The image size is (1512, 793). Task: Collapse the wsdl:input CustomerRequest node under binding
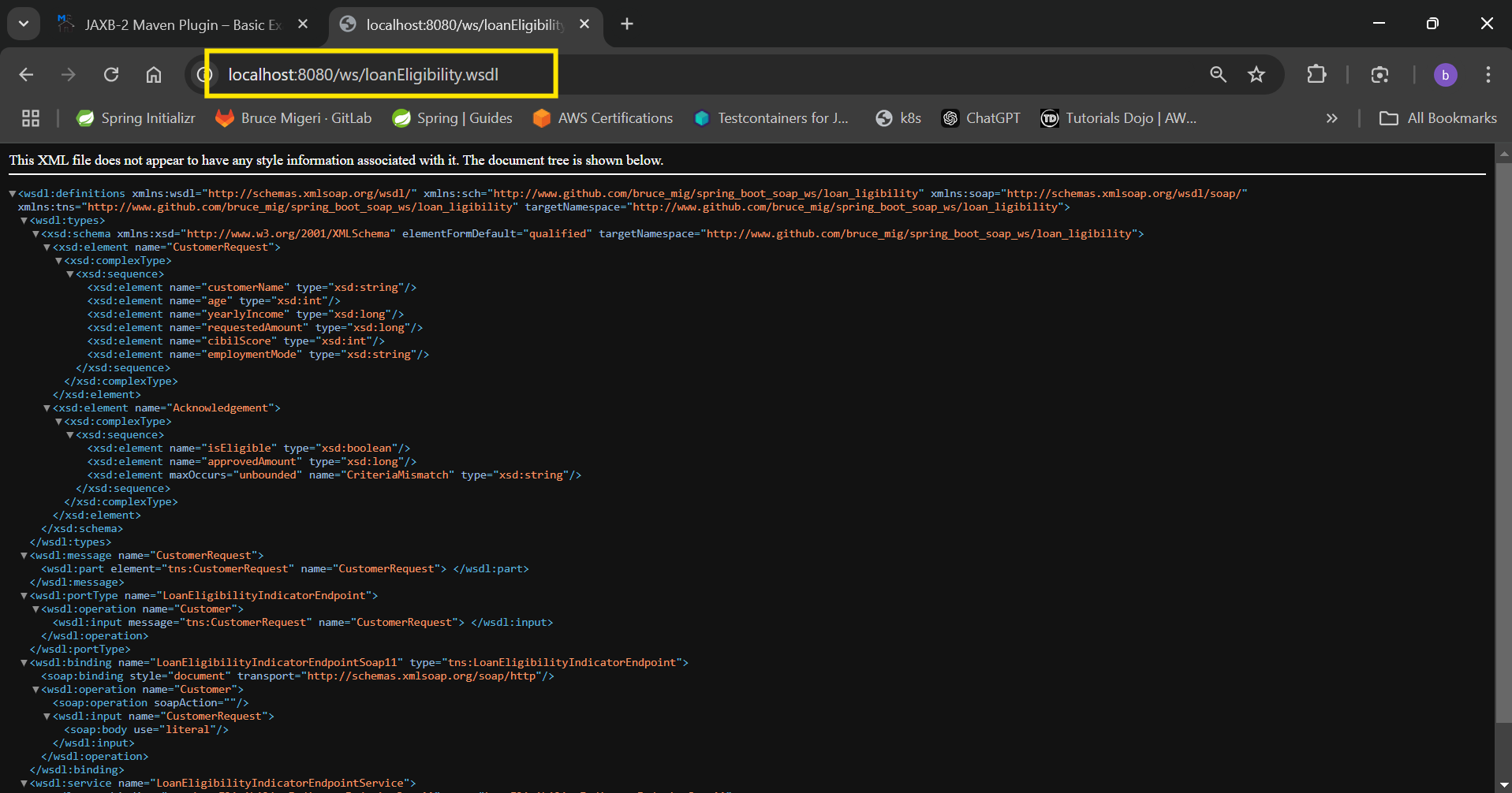(47, 717)
